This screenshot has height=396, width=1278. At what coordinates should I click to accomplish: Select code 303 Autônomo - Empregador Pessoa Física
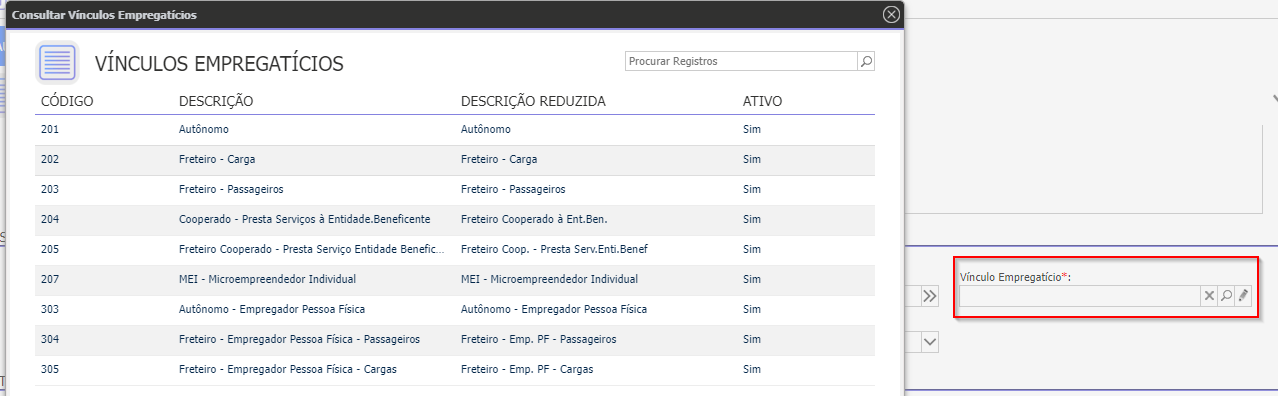[x=455, y=310]
